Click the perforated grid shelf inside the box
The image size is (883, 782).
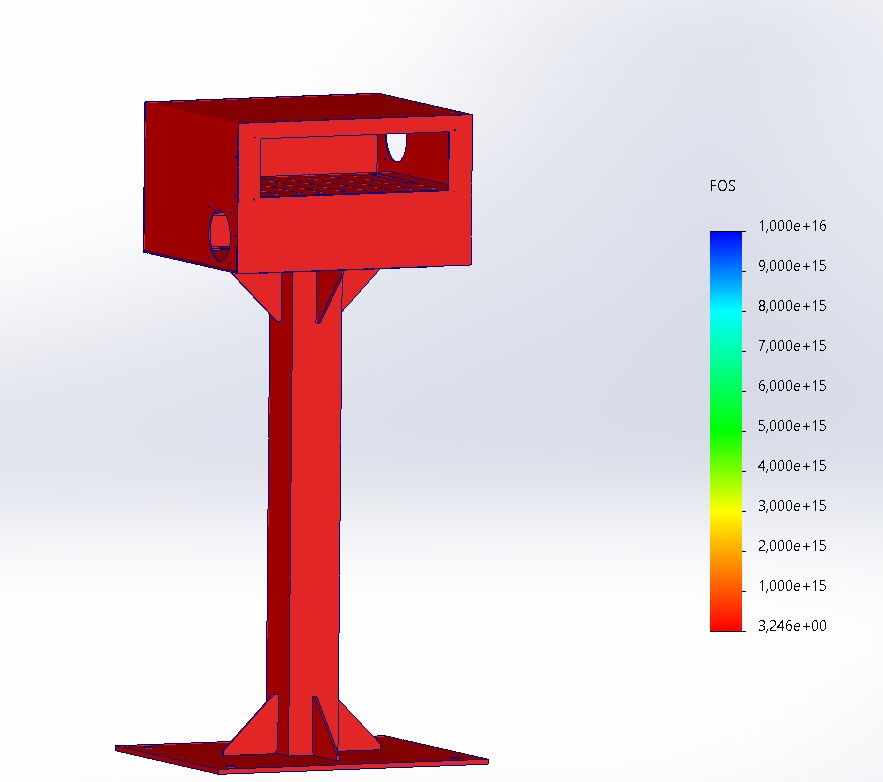(x=350, y=183)
